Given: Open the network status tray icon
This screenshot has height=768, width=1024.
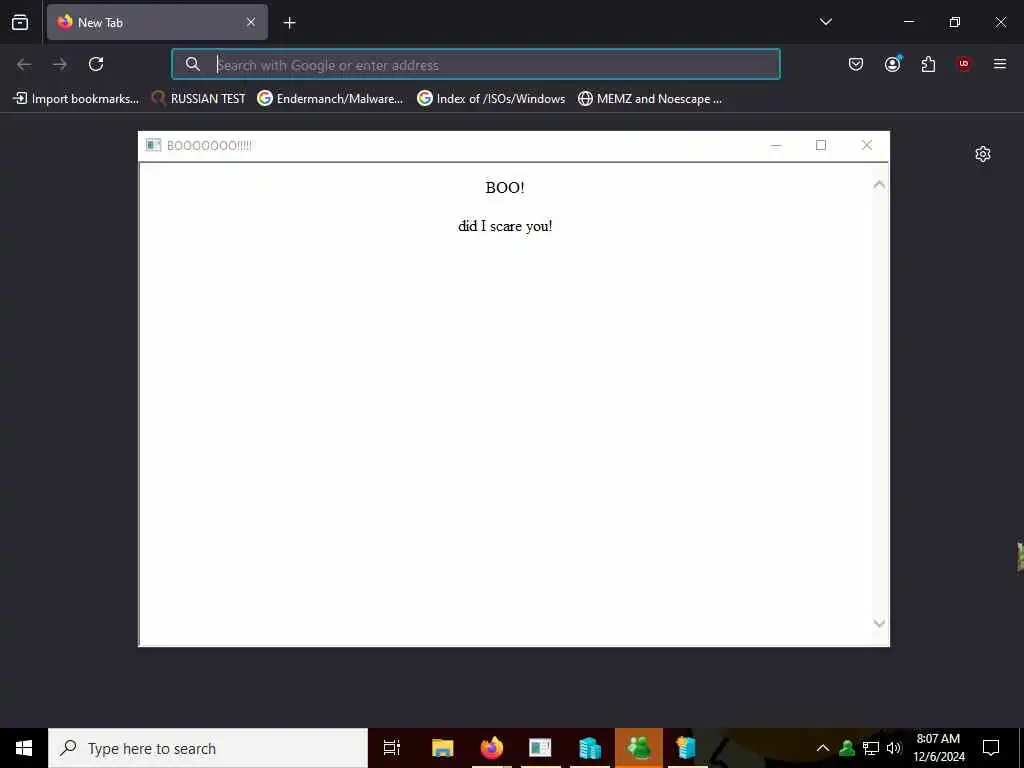Looking at the screenshot, I should [x=871, y=748].
